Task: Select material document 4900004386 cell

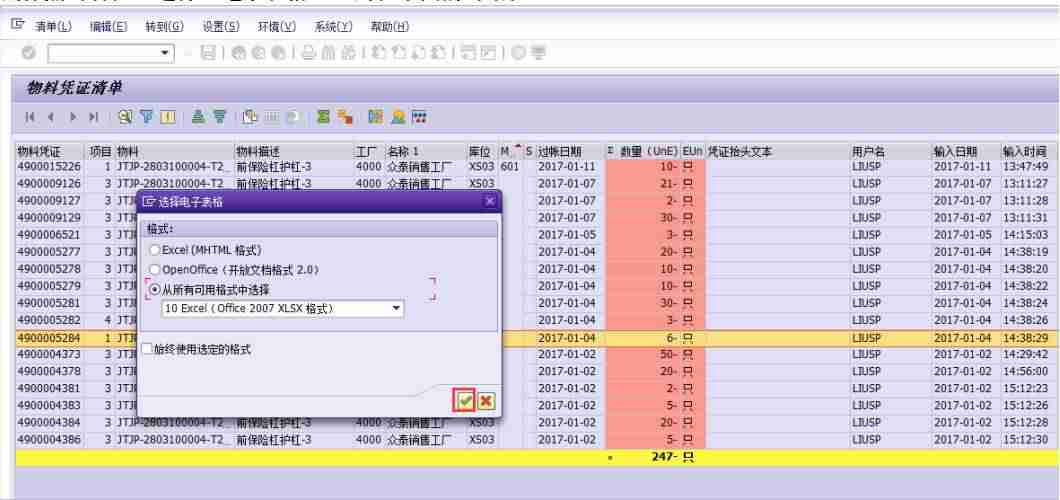Action: pyautogui.click(x=51, y=440)
